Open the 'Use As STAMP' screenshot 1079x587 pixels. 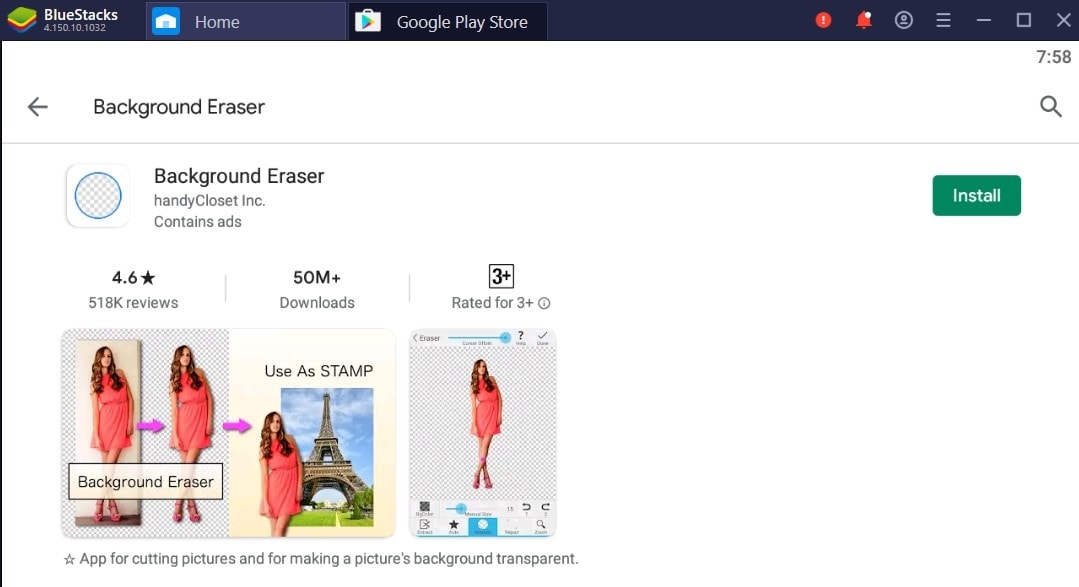[x=228, y=433]
